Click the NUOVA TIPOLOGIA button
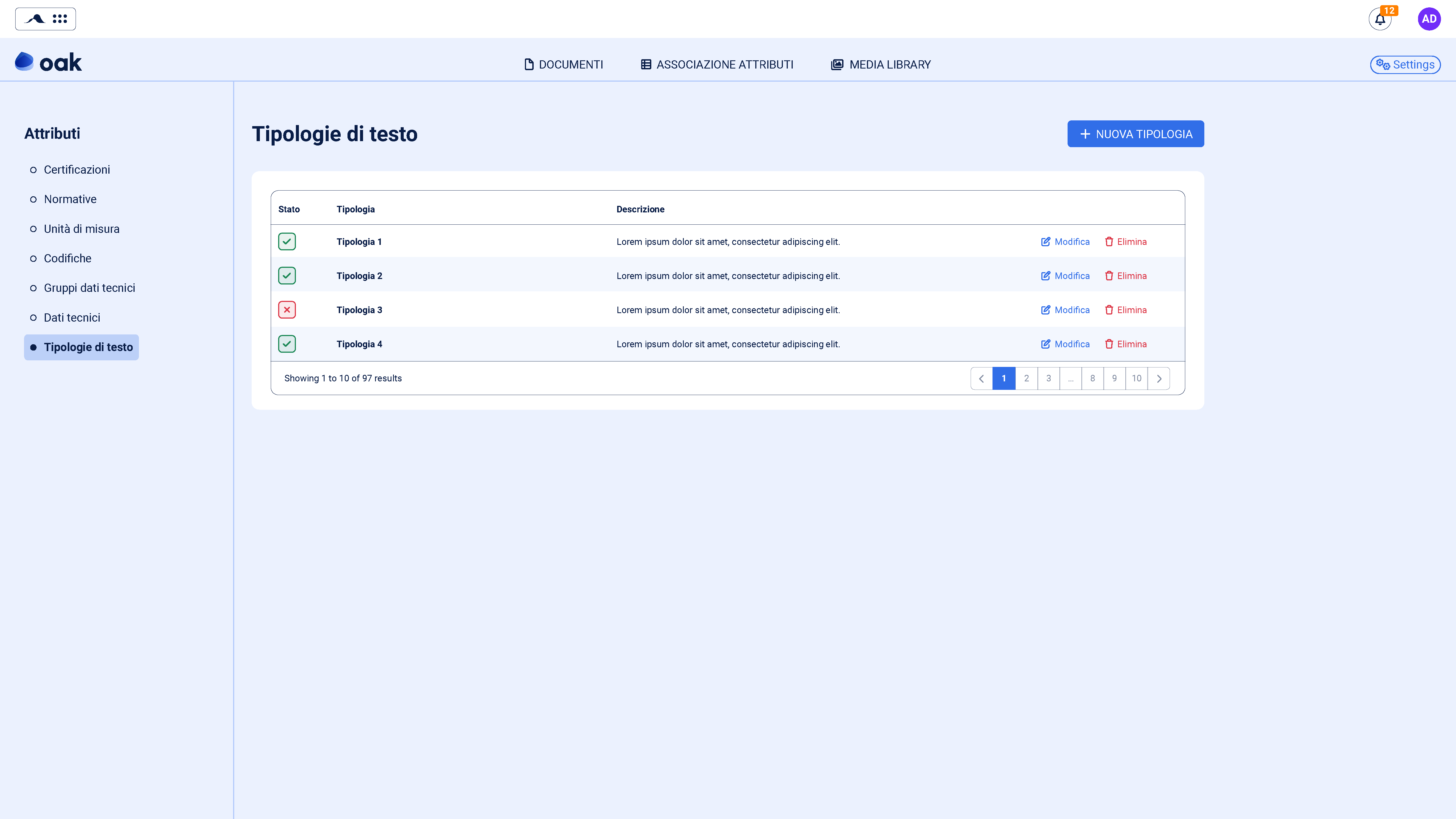1456x819 pixels. click(x=1136, y=134)
